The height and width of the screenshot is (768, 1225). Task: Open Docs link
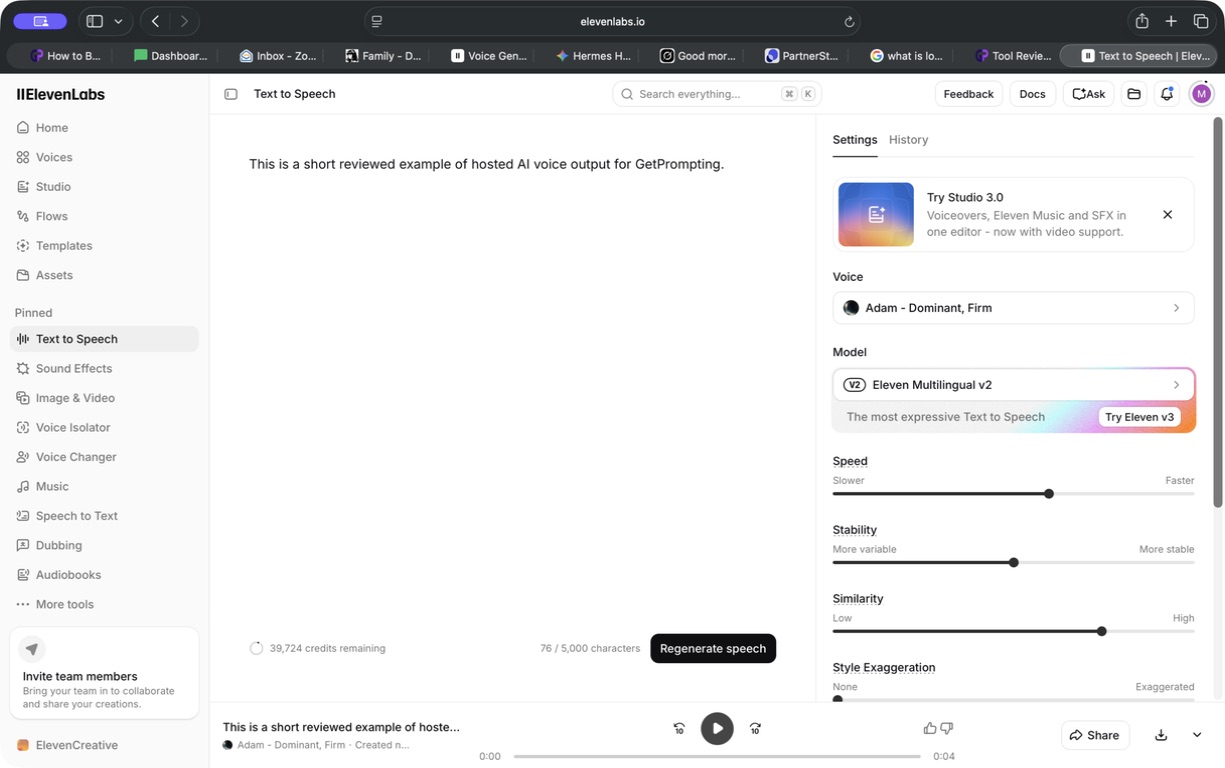click(x=1032, y=94)
